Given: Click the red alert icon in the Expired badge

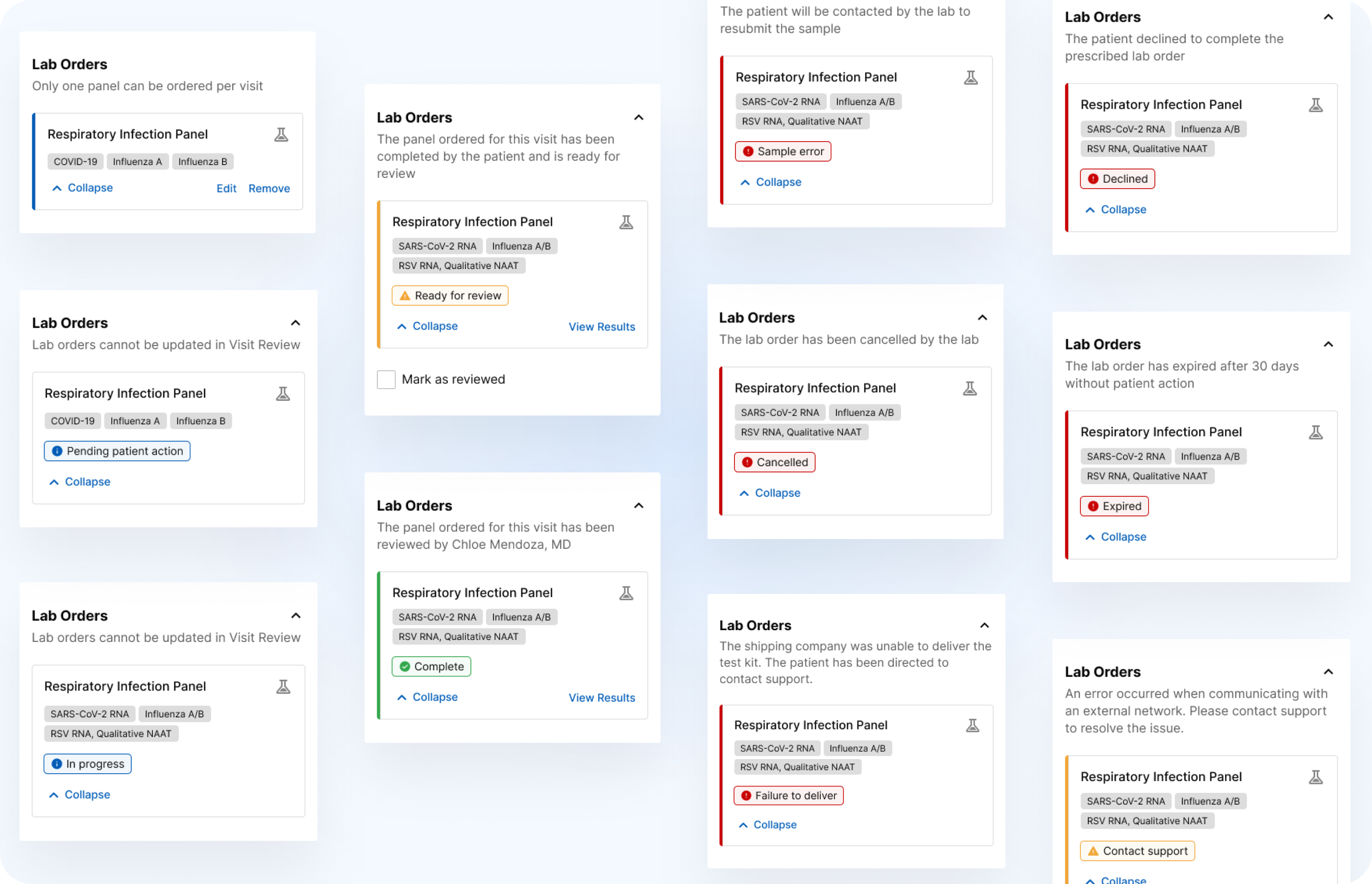Looking at the screenshot, I should pyautogui.click(x=1093, y=506).
